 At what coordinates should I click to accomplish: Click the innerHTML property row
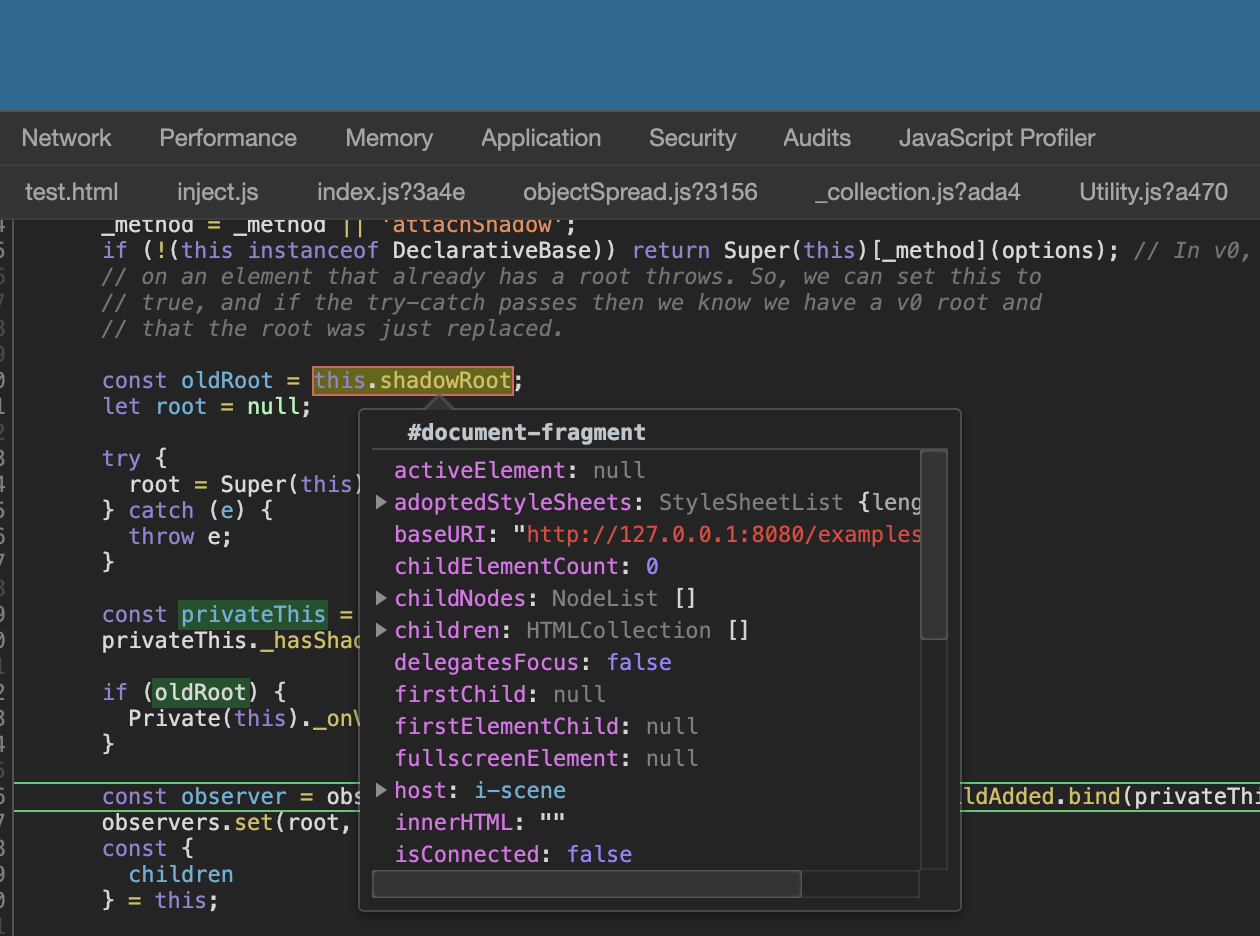tap(480, 822)
